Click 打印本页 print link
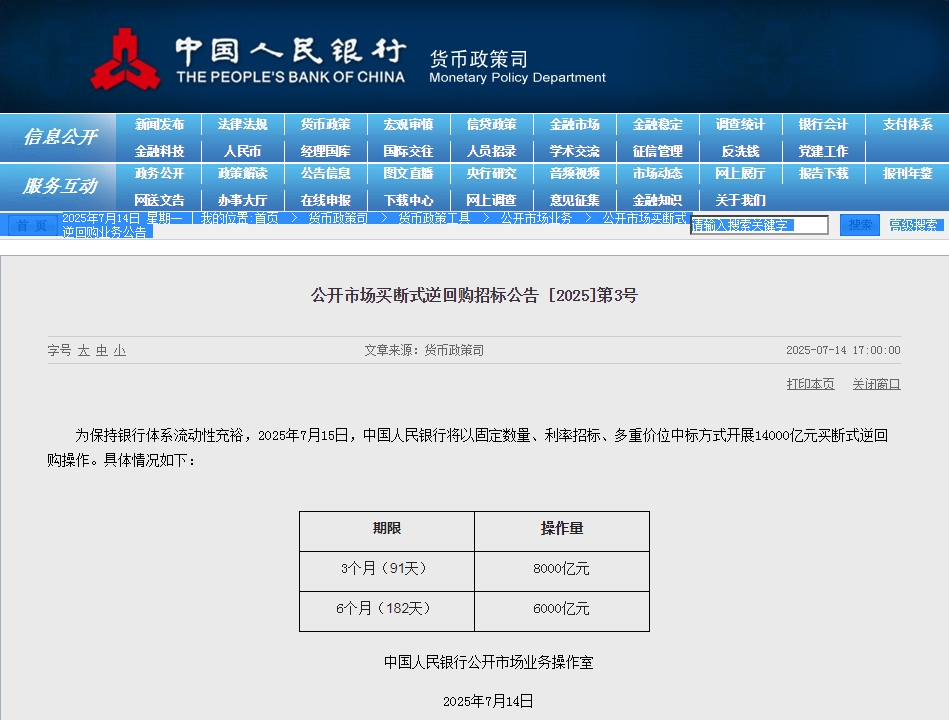The image size is (949, 720). pyautogui.click(x=810, y=384)
